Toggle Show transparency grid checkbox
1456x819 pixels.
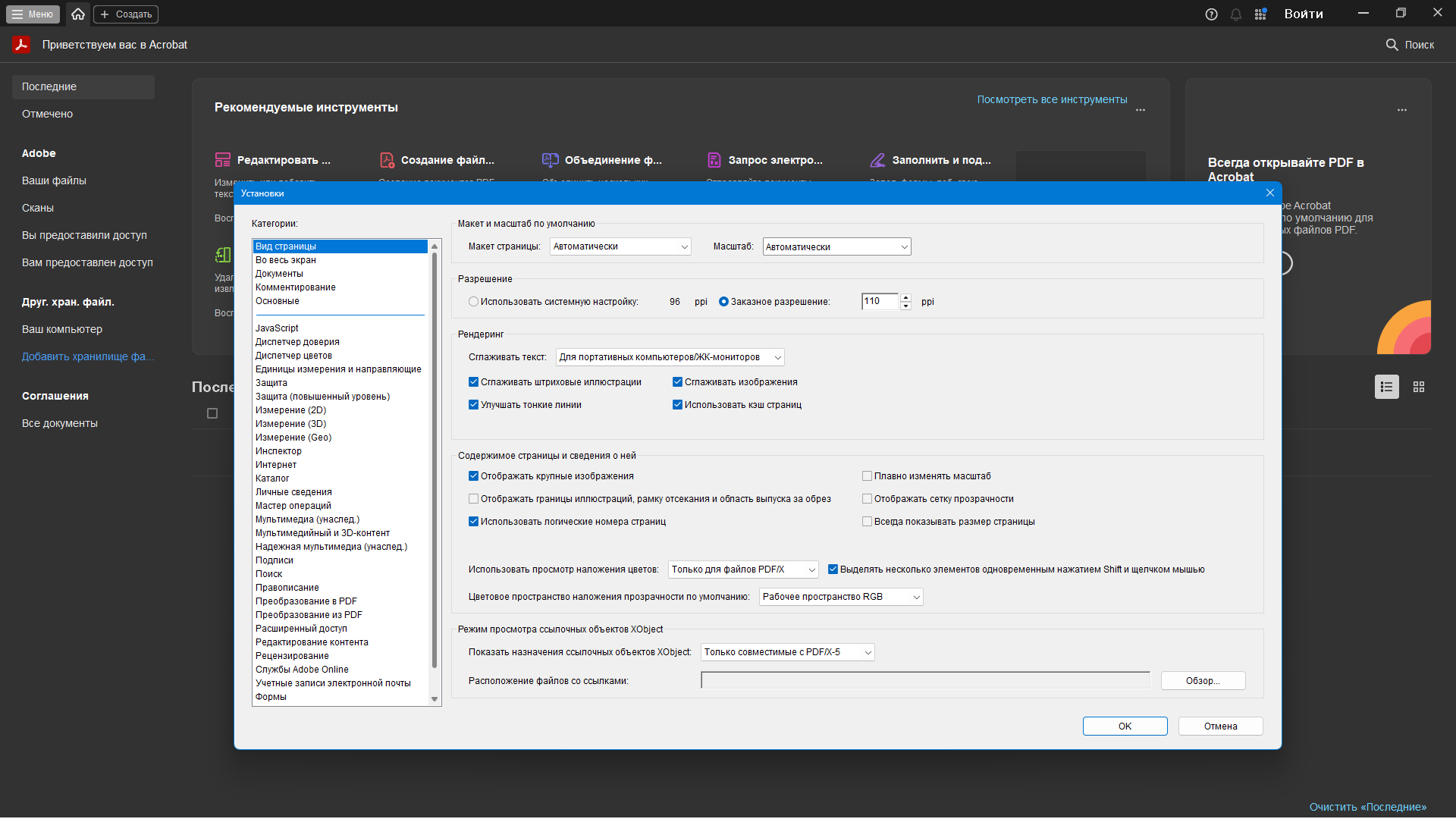(x=867, y=499)
